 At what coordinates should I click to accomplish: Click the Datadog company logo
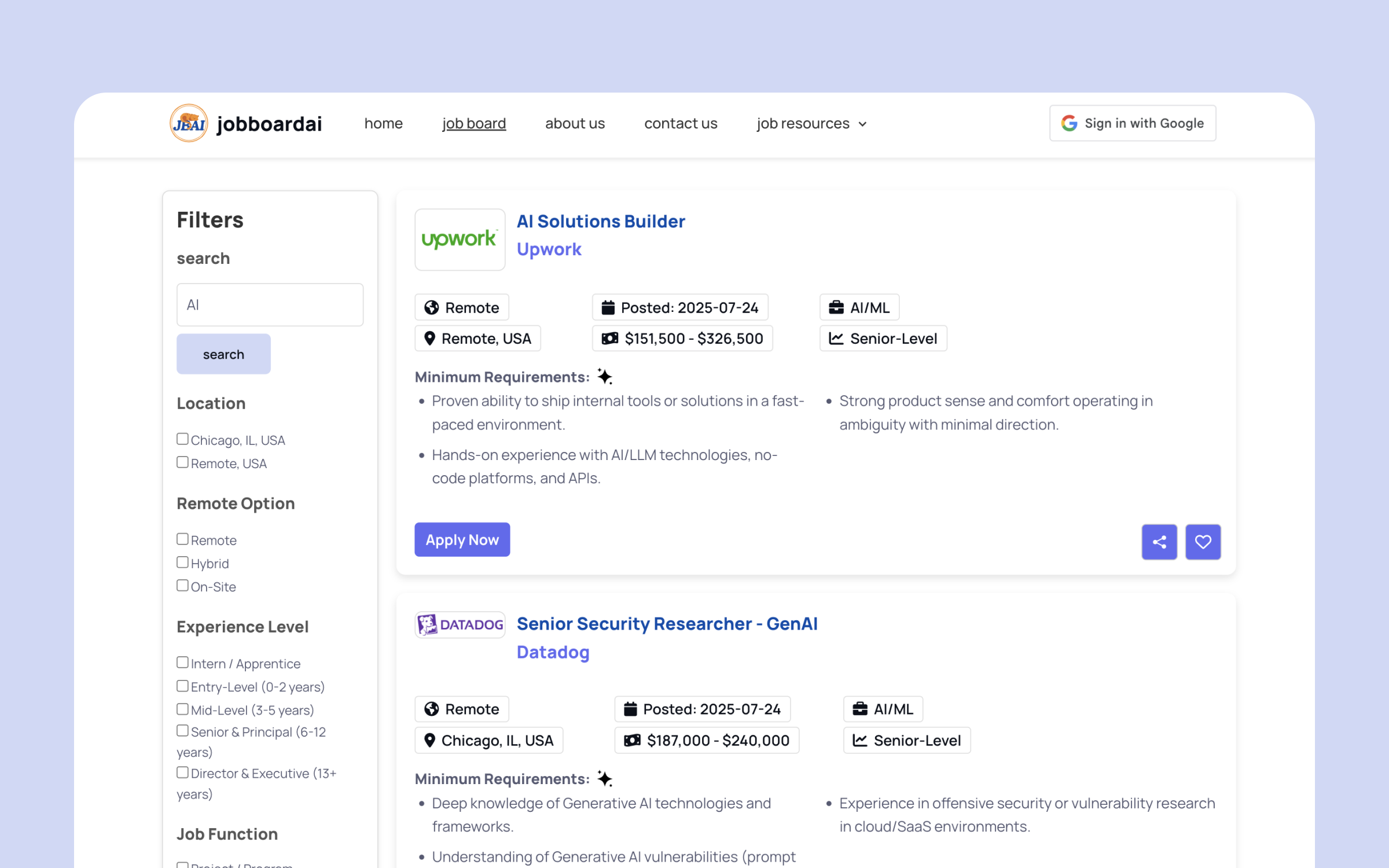click(x=460, y=624)
